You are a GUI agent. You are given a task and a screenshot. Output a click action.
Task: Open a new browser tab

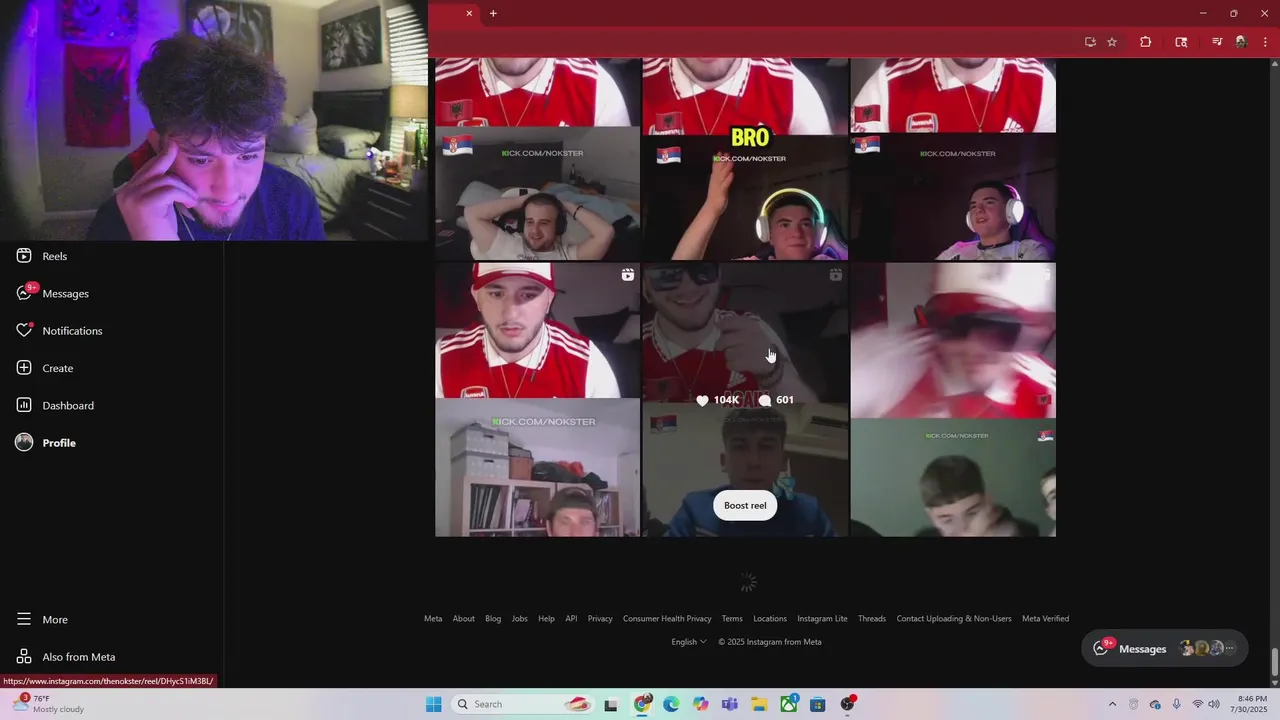pos(493,13)
